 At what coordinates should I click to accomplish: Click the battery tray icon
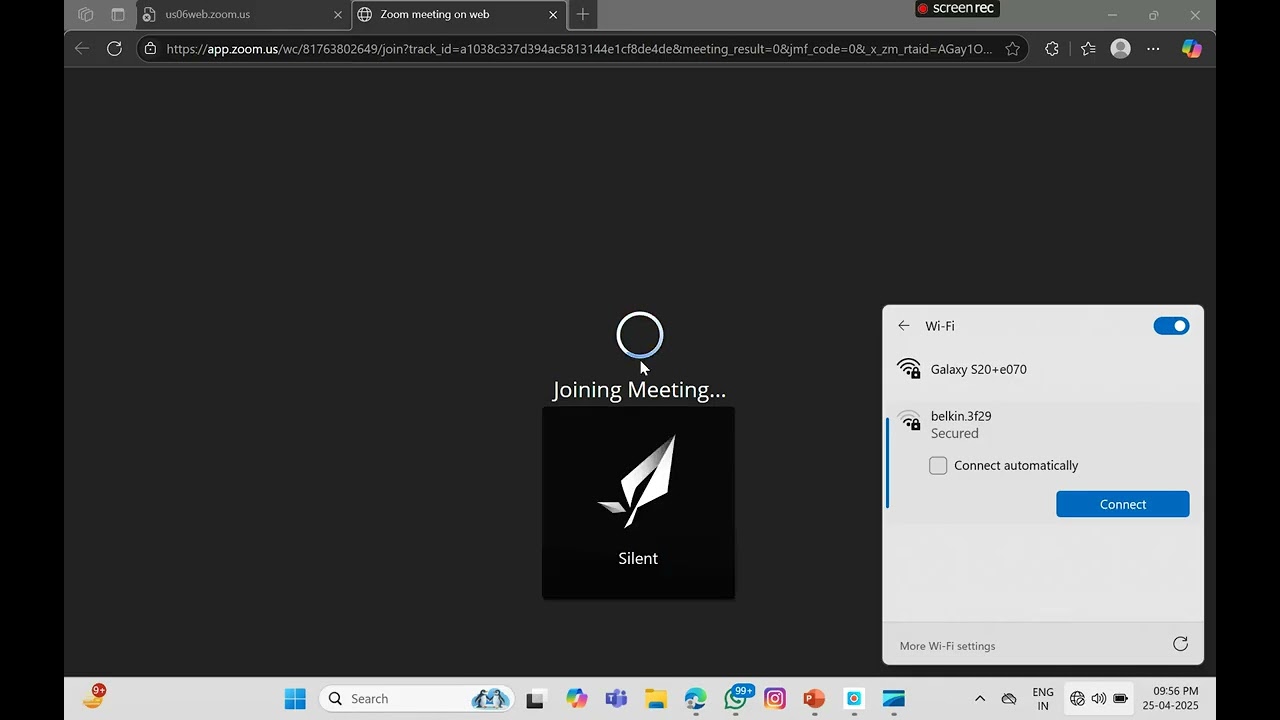pos(1121,699)
